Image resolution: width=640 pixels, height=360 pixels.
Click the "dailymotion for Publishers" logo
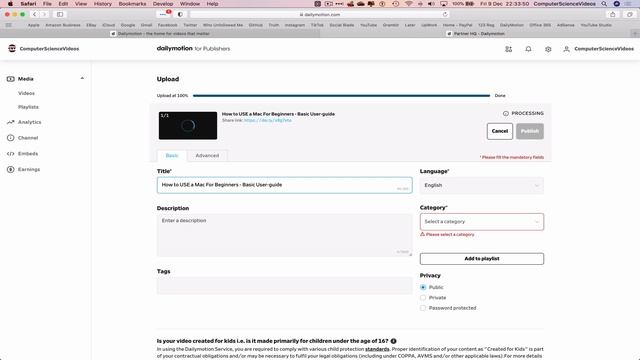[193, 49]
